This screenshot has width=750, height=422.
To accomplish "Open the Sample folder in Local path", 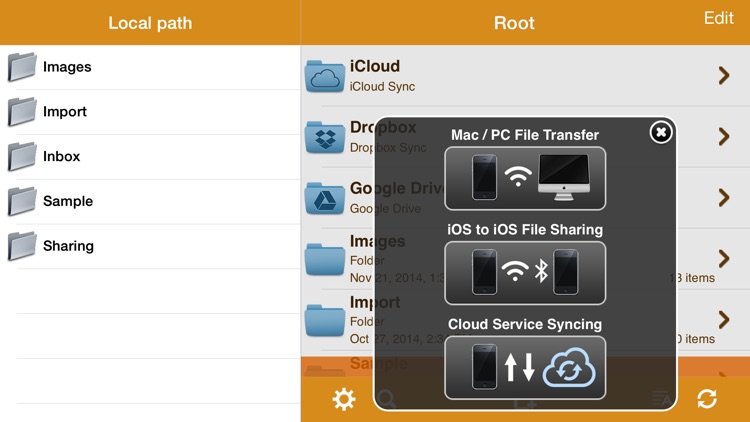I will (x=150, y=201).
